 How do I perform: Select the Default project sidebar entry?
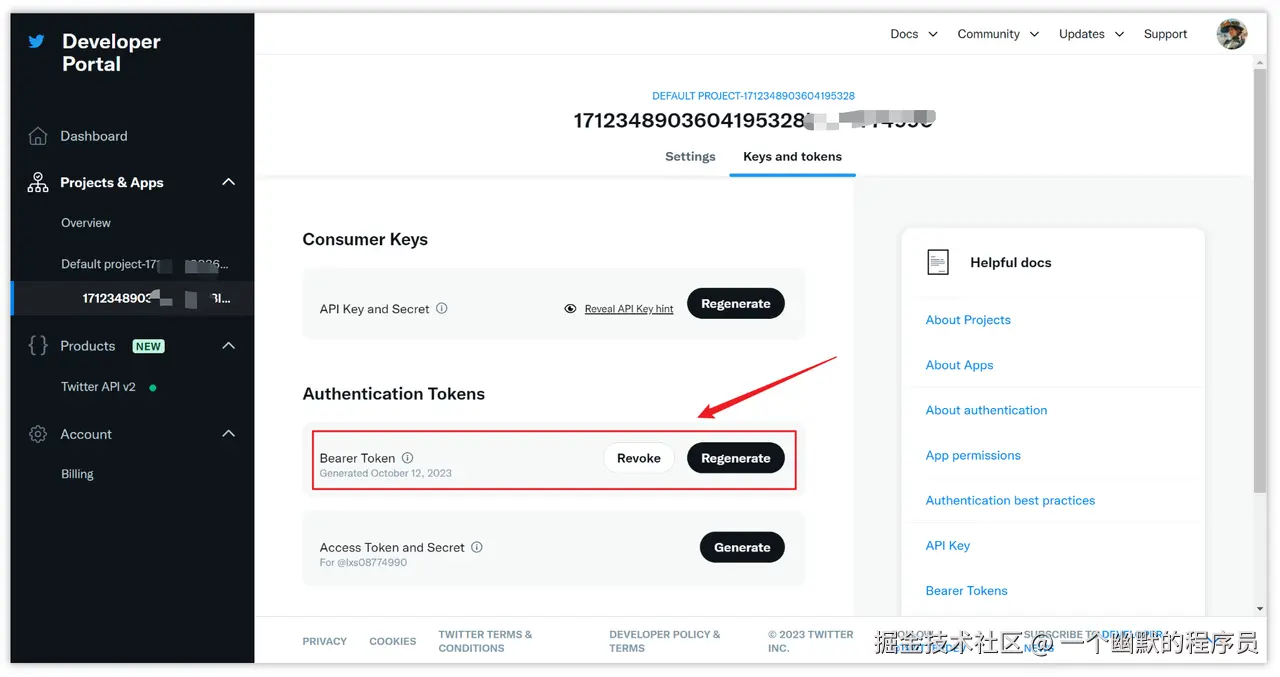(145, 264)
